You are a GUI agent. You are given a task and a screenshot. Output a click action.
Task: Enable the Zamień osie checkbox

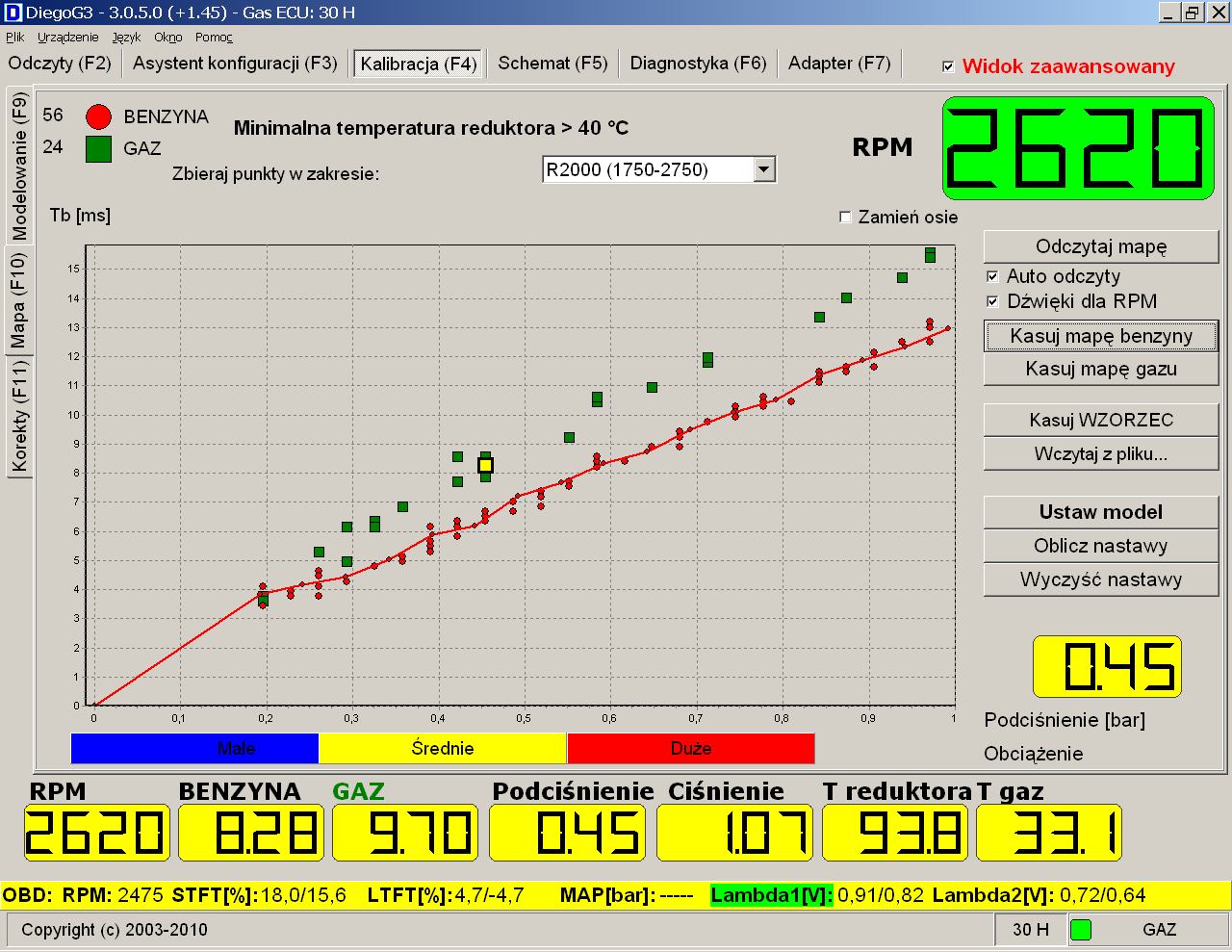(845, 218)
